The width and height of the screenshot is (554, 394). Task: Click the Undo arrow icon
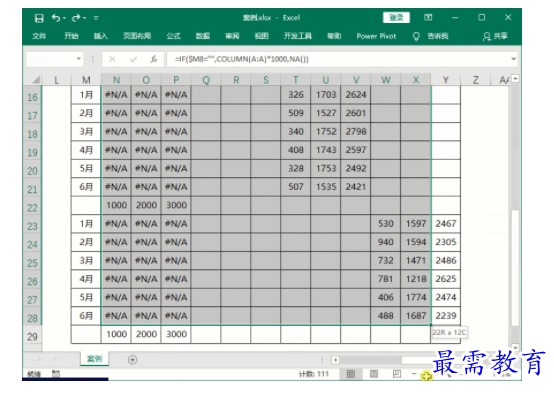tap(56, 18)
